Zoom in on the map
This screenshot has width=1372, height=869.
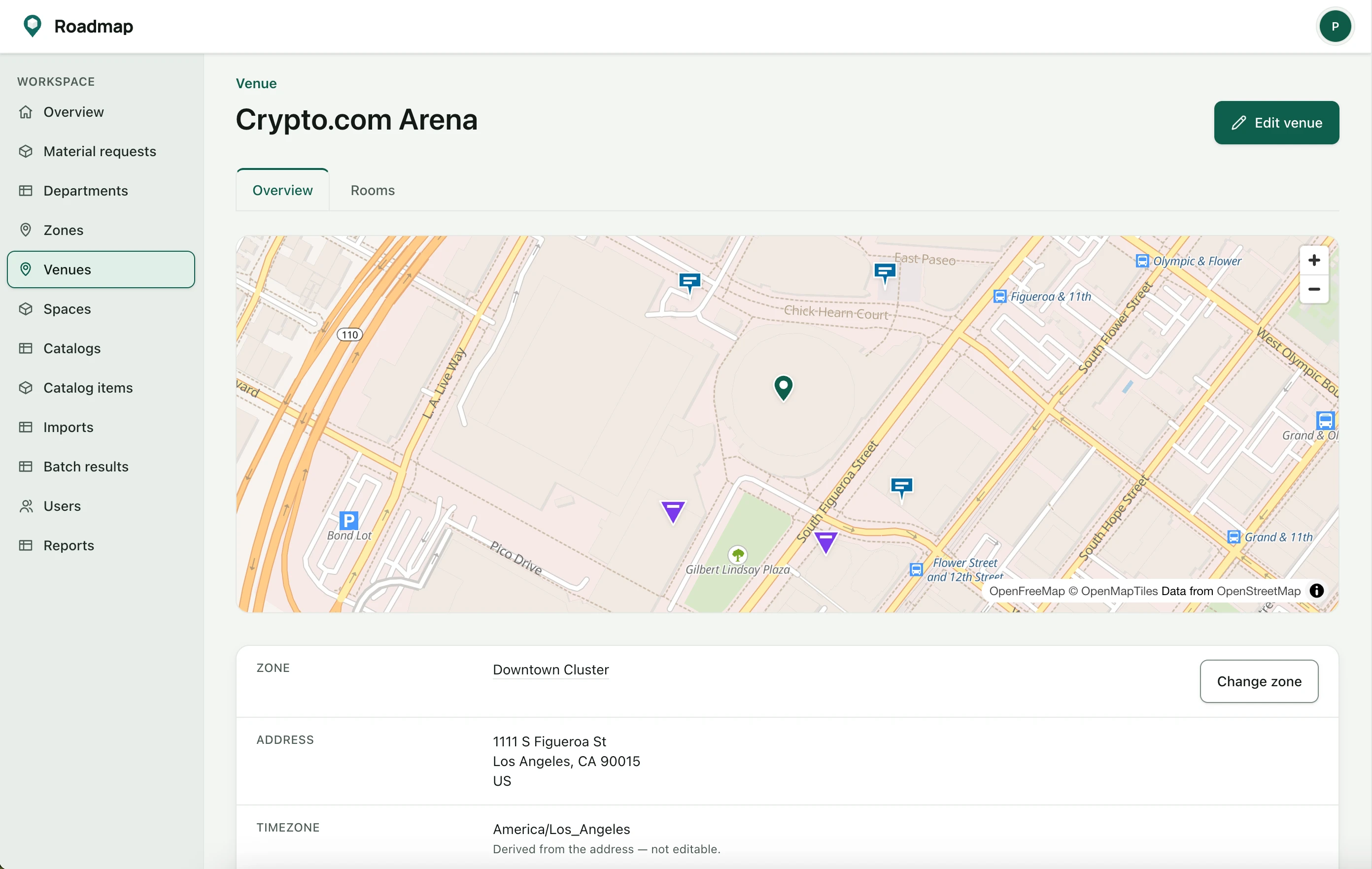click(x=1314, y=260)
